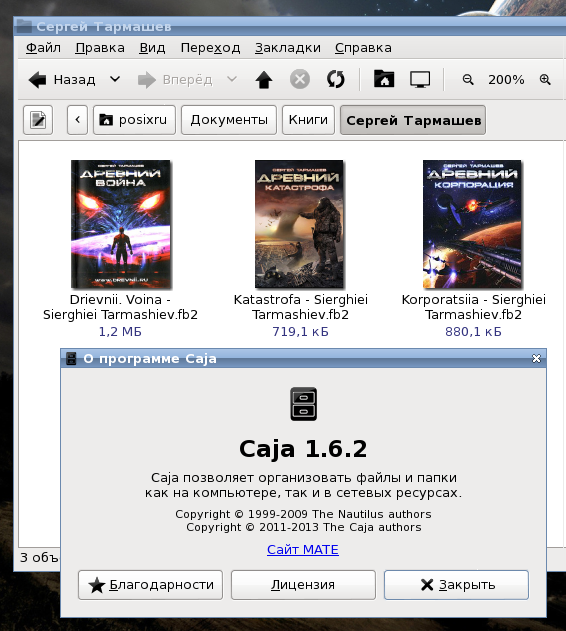This screenshot has height=631, width=566.
Task: Click the Caja authors copyright line
Action: [x=304, y=527]
